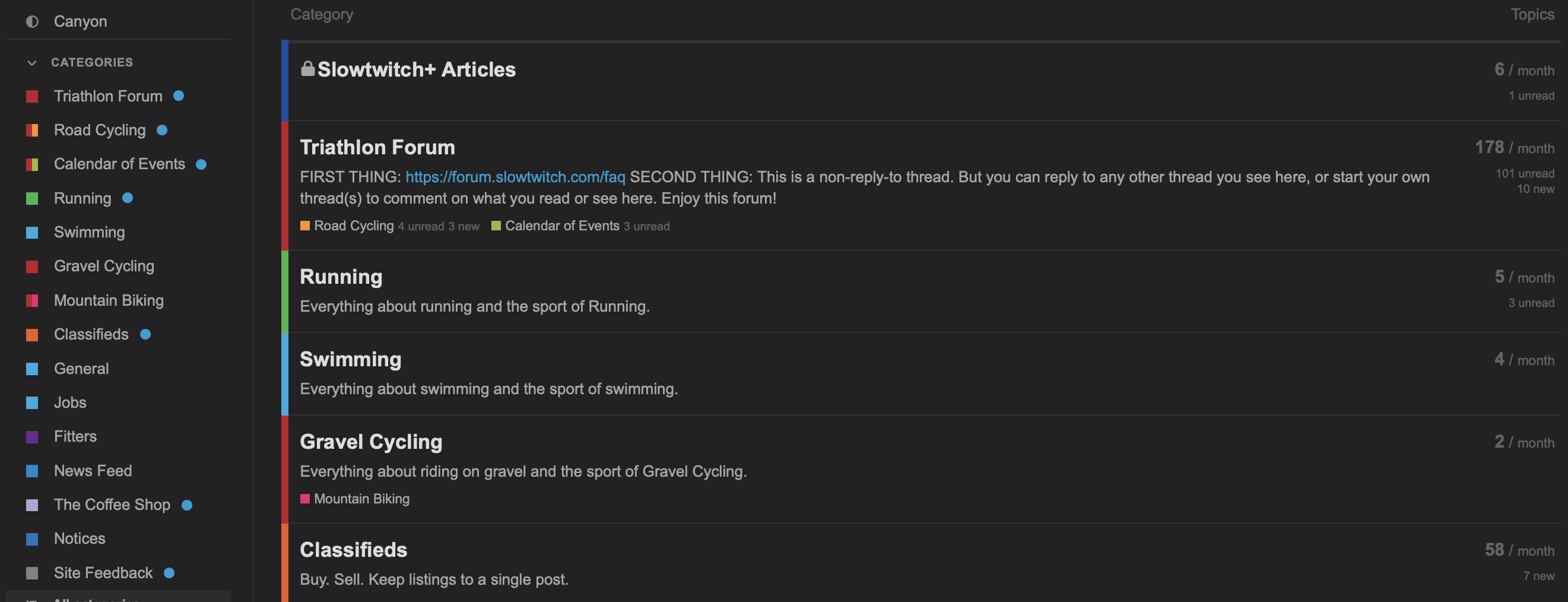Click the purple Fitters sidebar category square
Screen dimensions: 1568x602
[32, 436]
